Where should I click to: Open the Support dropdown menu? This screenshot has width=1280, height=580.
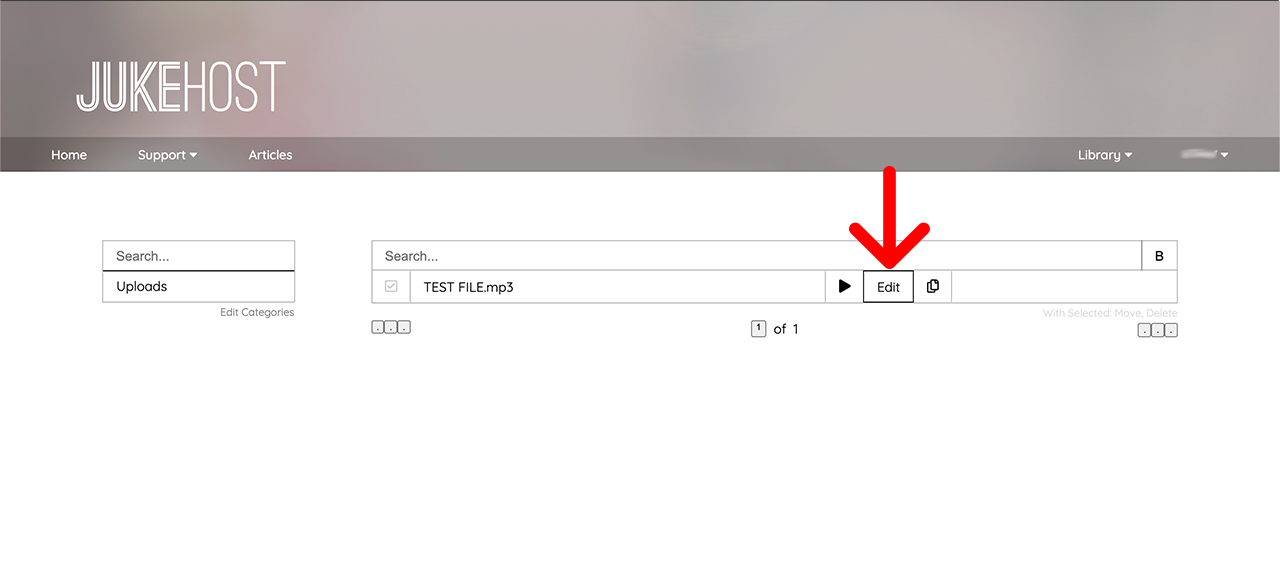point(167,155)
